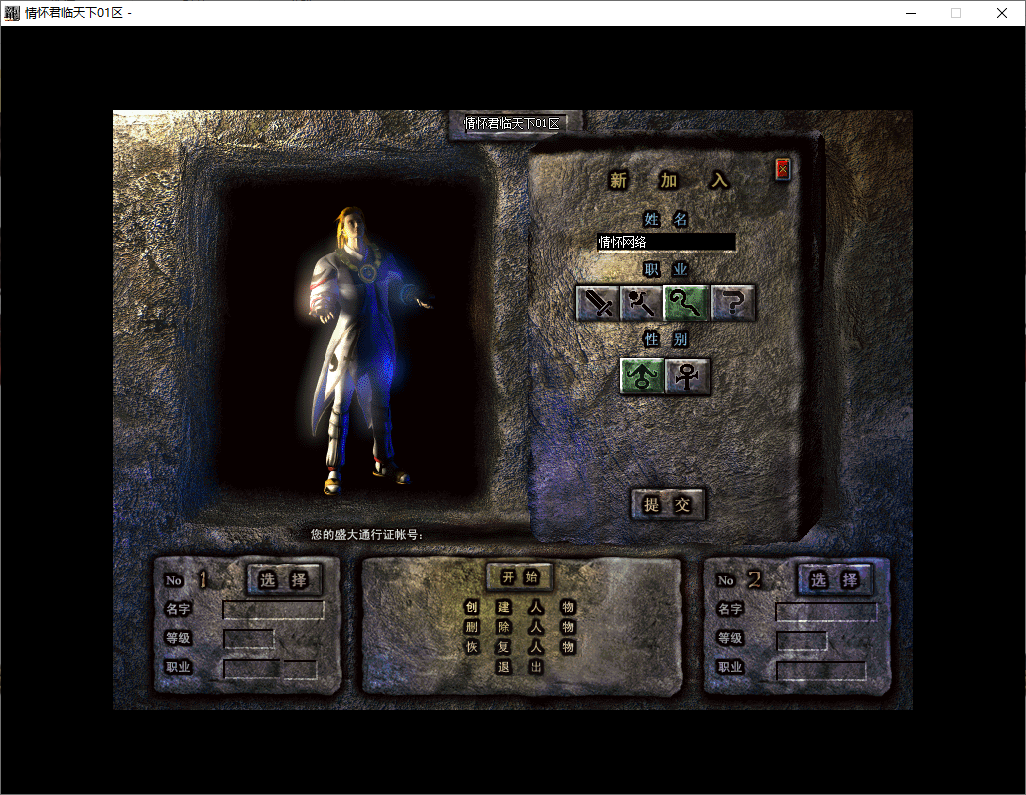Click the 您的盛大通行证帐号 account label
This screenshot has width=1026, height=795.
point(367,535)
